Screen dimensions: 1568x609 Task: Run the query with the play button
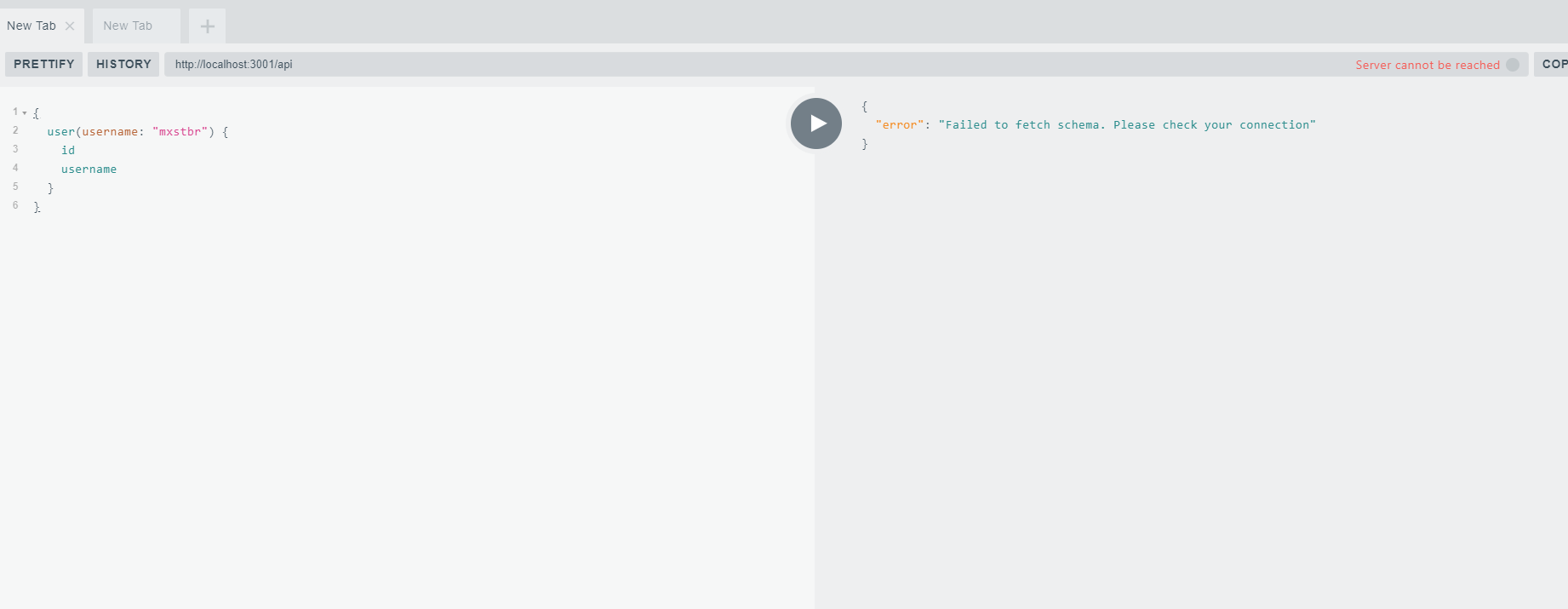tap(815, 124)
